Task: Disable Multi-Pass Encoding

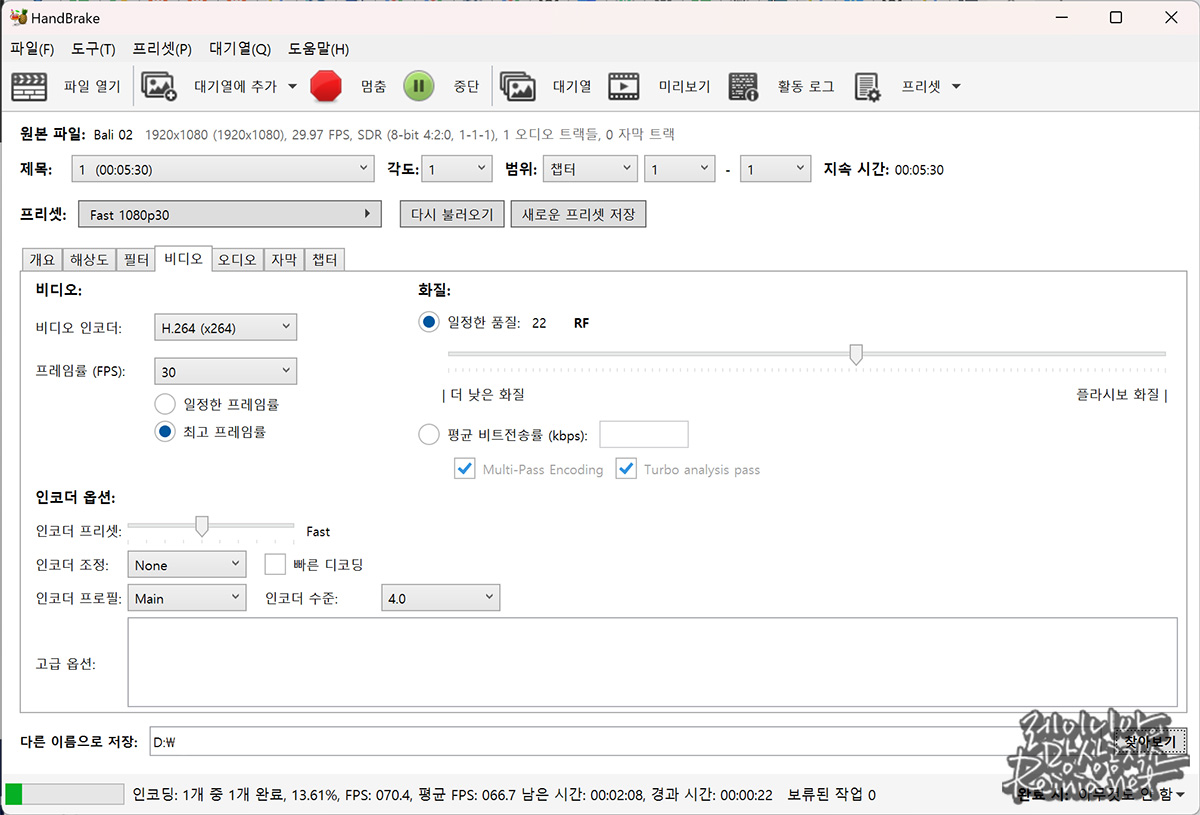Action: coord(464,468)
